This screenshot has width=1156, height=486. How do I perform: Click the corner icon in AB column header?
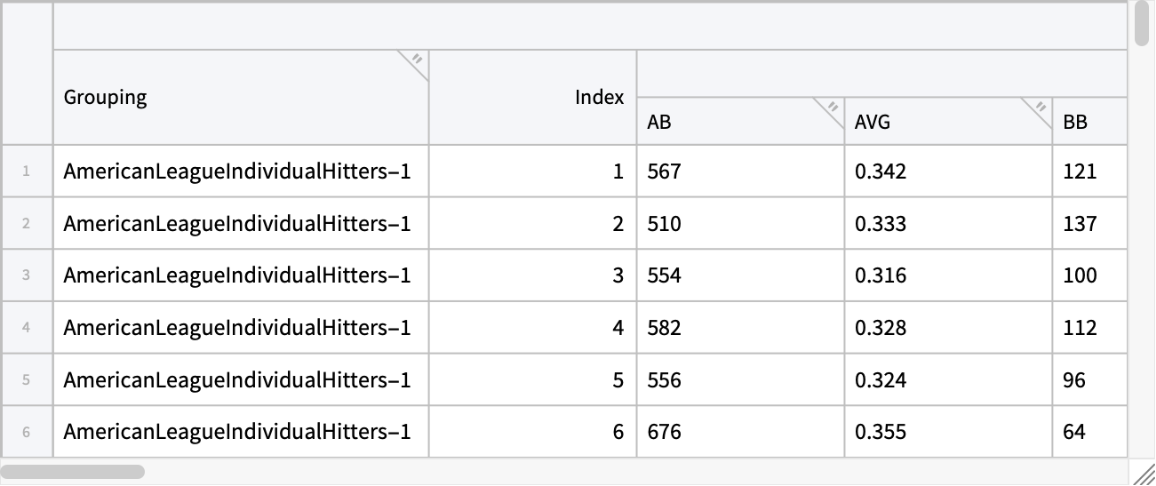pos(832,107)
